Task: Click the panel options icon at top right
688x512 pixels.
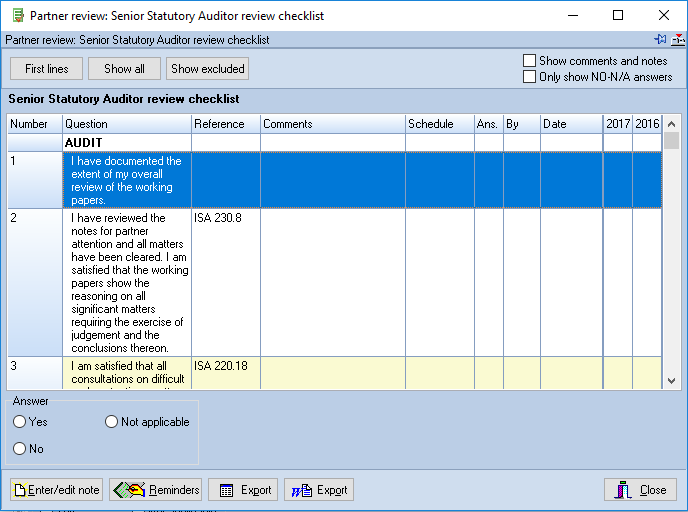Action: (678, 39)
